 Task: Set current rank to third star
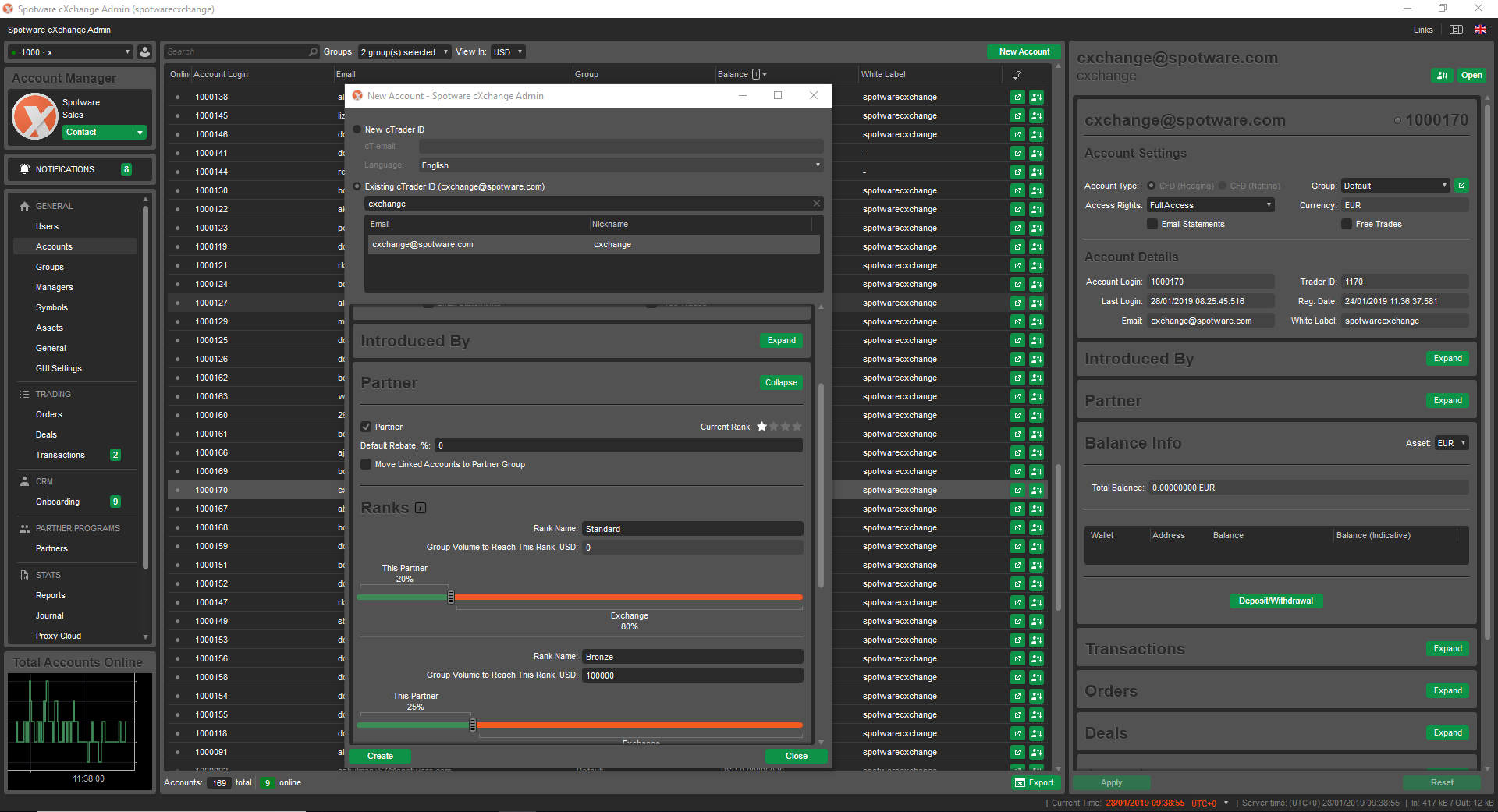[x=785, y=427]
